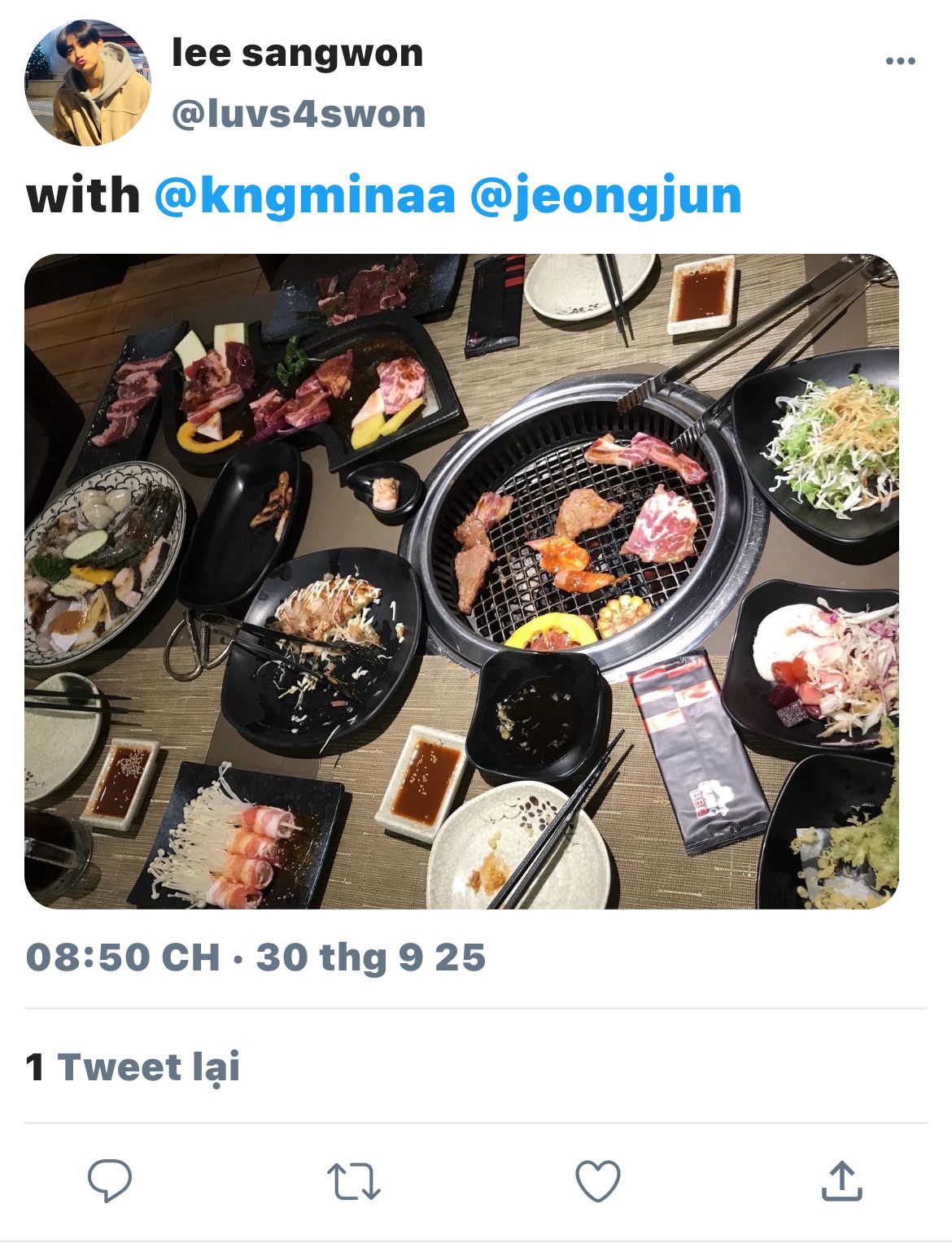This screenshot has height=1256, width=952.
Task: Click the @luvs4swon handle
Action: [x=299, y=114]
